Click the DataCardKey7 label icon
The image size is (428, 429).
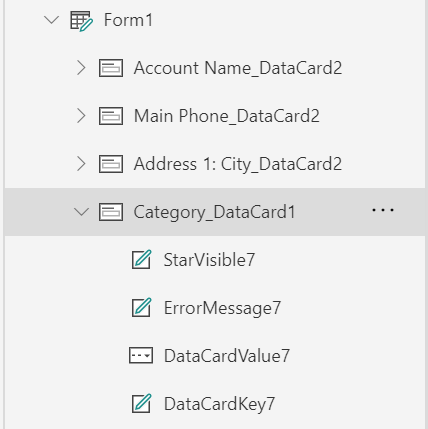(141, 403)
